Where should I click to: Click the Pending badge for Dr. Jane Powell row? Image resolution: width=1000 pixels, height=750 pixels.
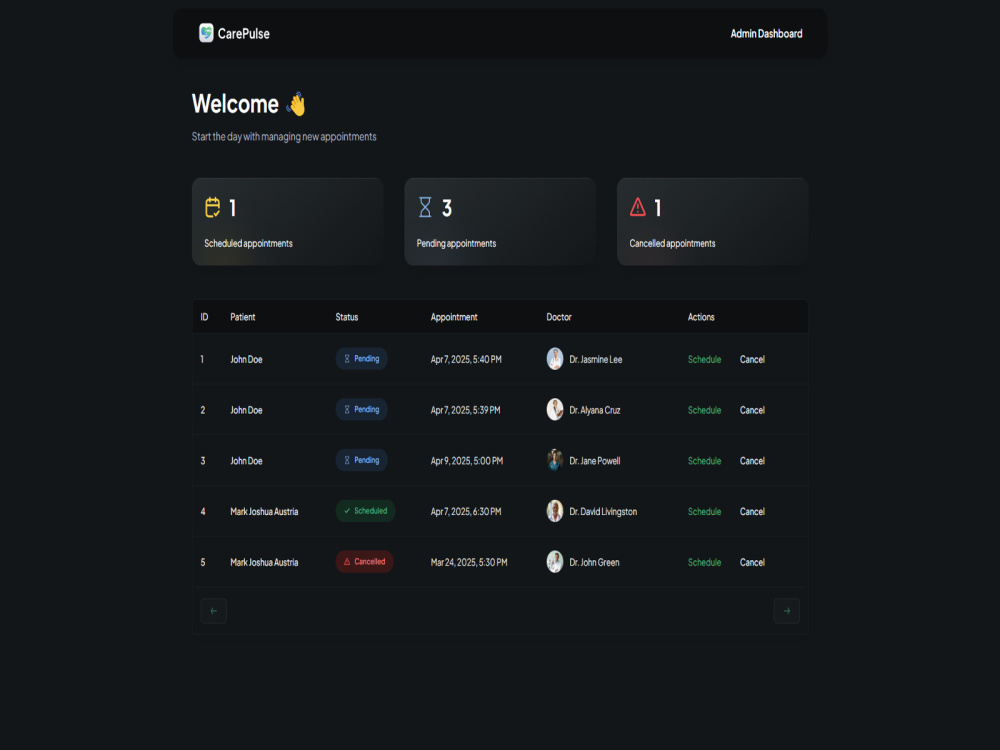click(362, 460)
